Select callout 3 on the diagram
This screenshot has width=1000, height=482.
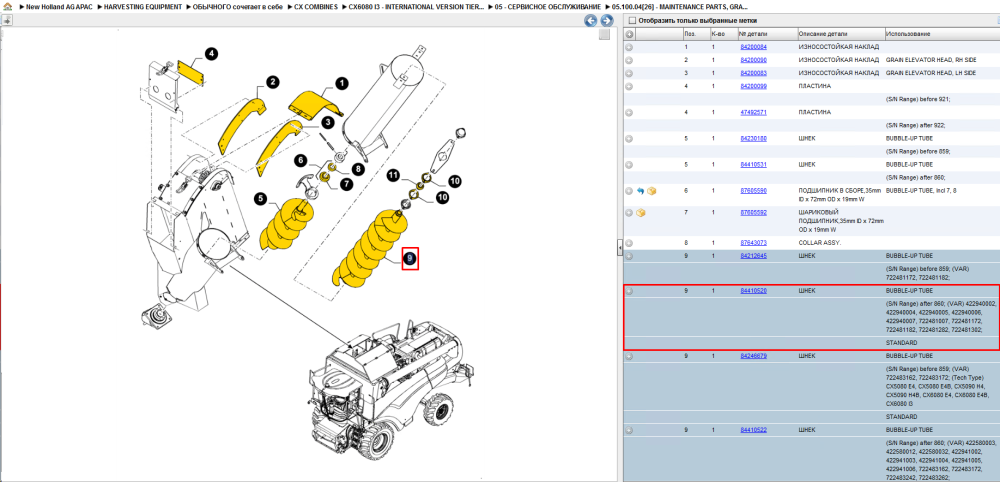tap(327, 122)
